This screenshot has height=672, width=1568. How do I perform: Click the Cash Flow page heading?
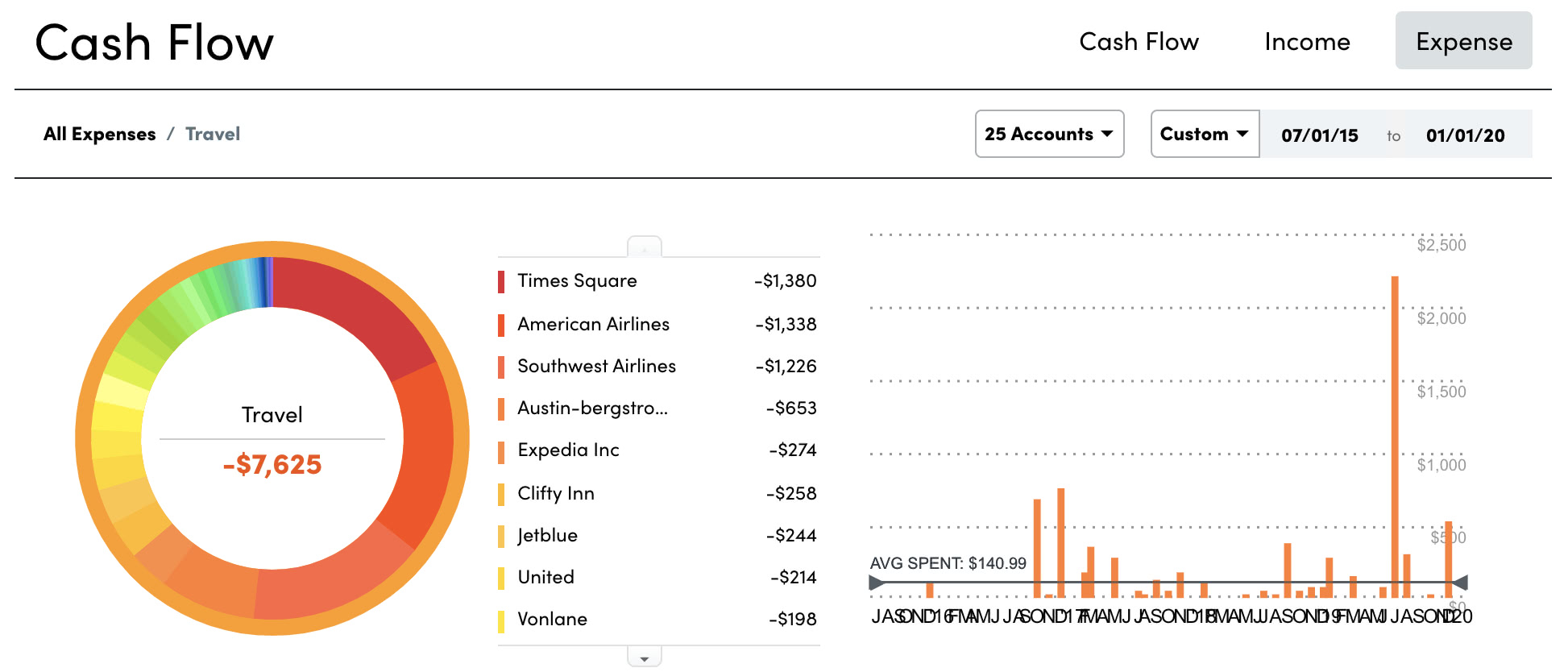click(x=155, y=43)
